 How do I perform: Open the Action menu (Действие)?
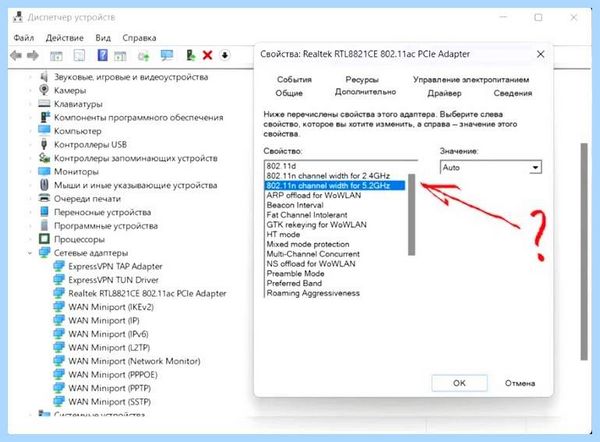click(64, 38)
